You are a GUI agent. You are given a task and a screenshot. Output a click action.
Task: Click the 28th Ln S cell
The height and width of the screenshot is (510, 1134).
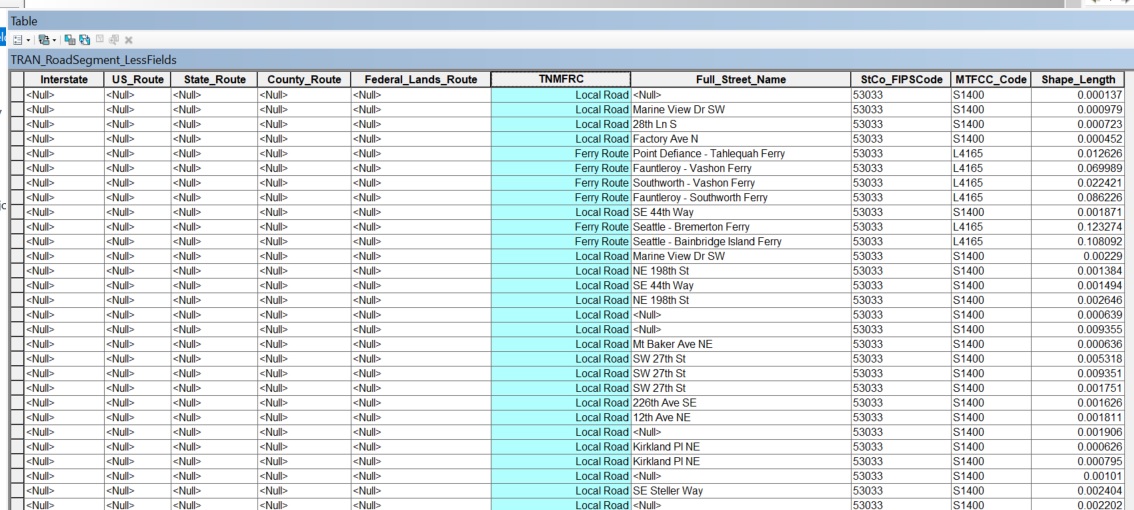coord(741,124)
